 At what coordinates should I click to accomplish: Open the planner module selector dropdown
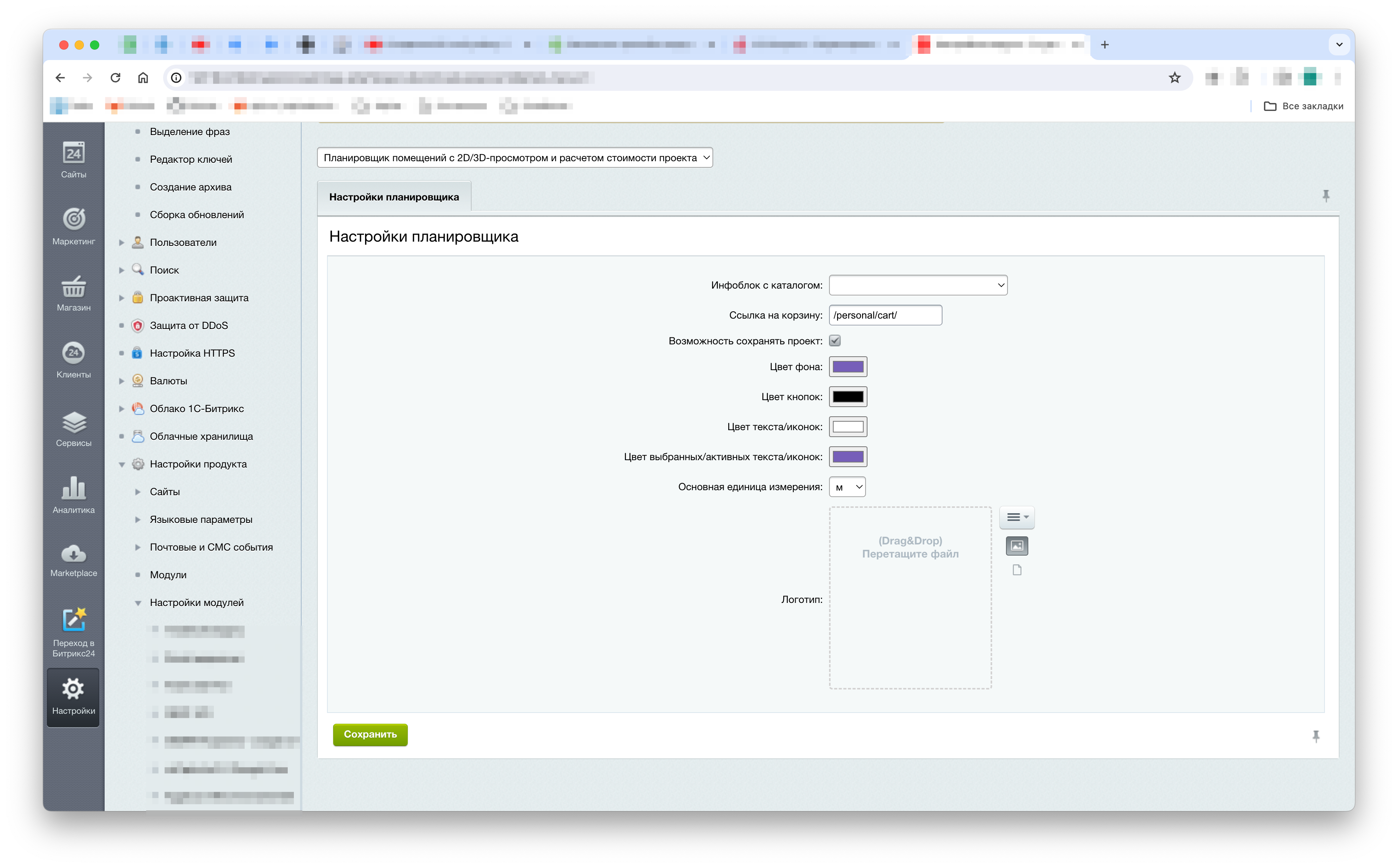pos(514,158)
